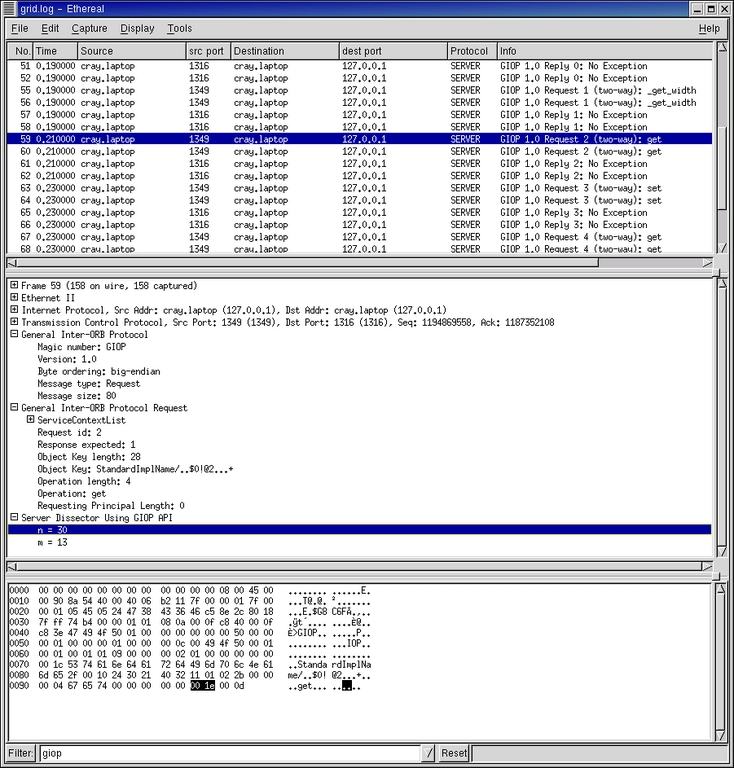Click the giop filter text field
This screenshot has width=734, height=768.
228,753
